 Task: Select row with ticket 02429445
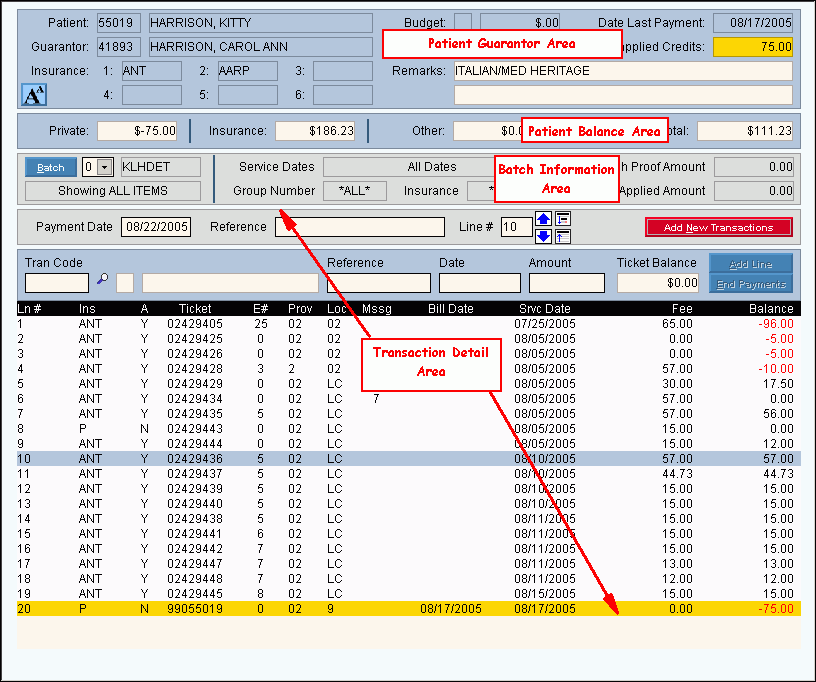(409, 594)
